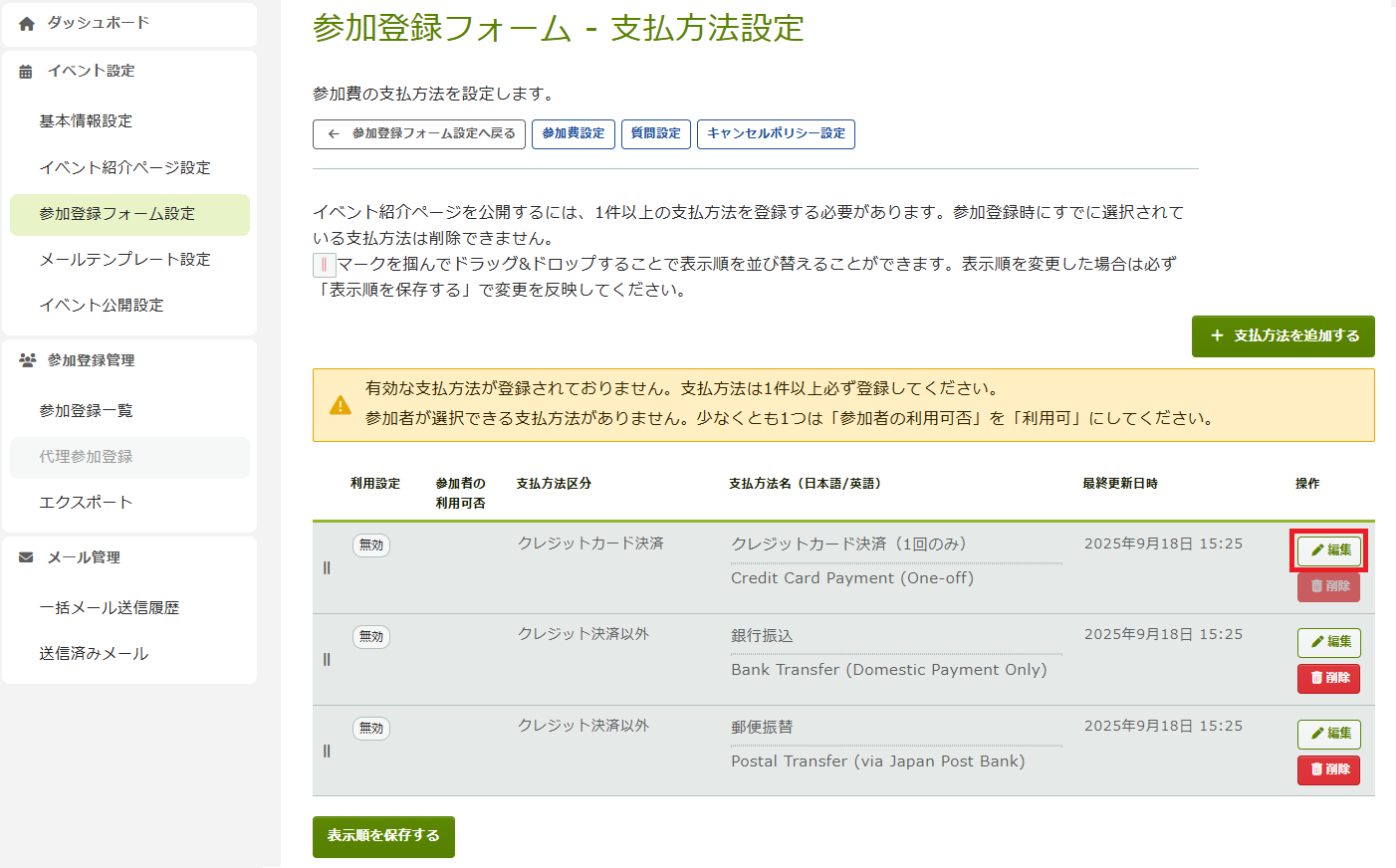Viewport: 1396px width, 868px height.
Task: Delete the 郵便振替 payment method
Action: (x=1328, y=769)
